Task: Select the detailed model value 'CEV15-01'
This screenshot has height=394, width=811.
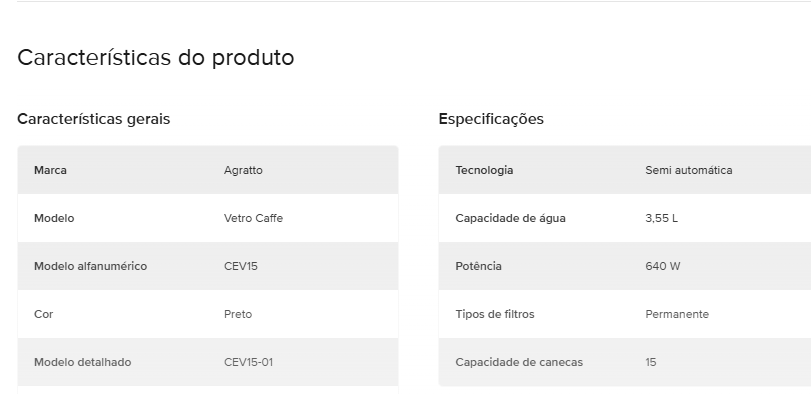Action: click(x=248, y=362)
